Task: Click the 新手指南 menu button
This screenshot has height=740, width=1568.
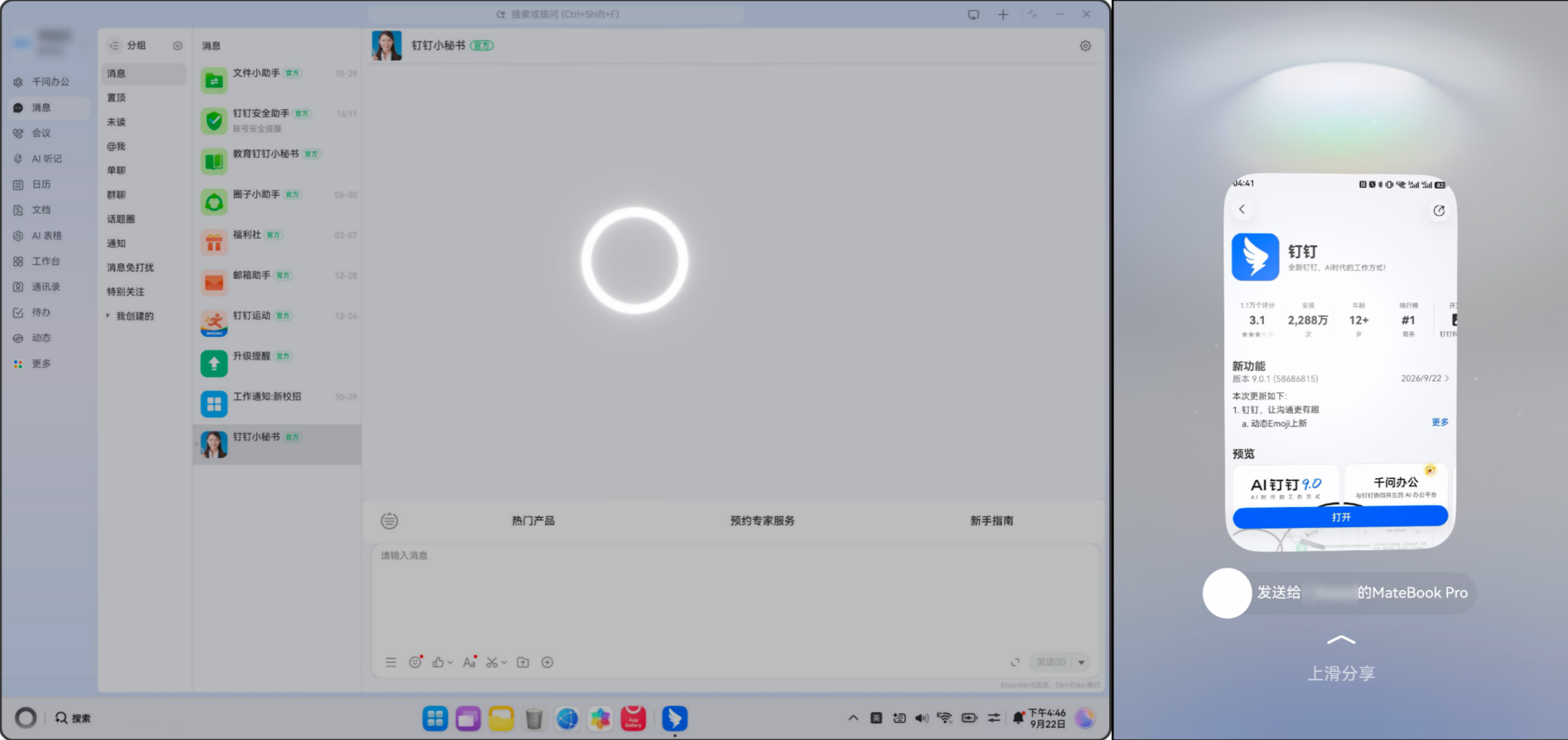Action: 992,521
